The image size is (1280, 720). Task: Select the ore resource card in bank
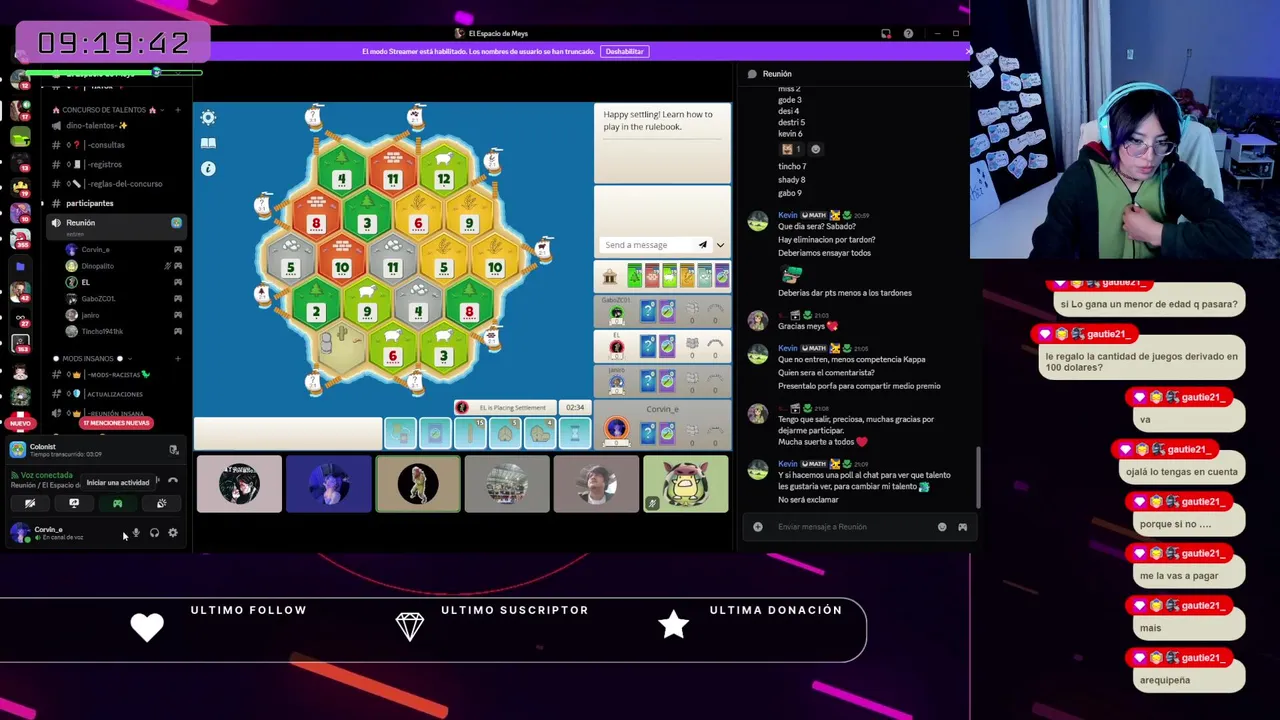[x=704, y=275]
